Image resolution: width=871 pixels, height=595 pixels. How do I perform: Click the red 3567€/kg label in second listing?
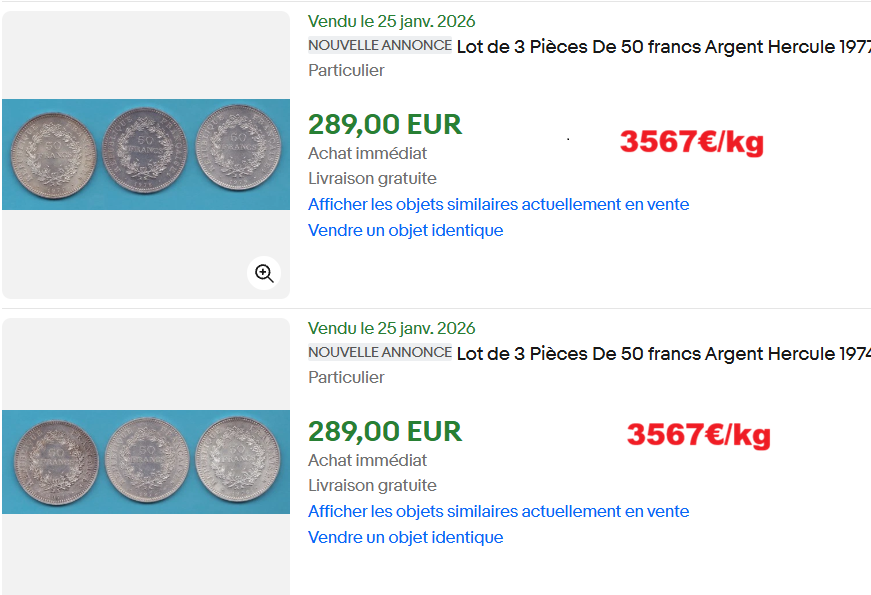(698, 435)
